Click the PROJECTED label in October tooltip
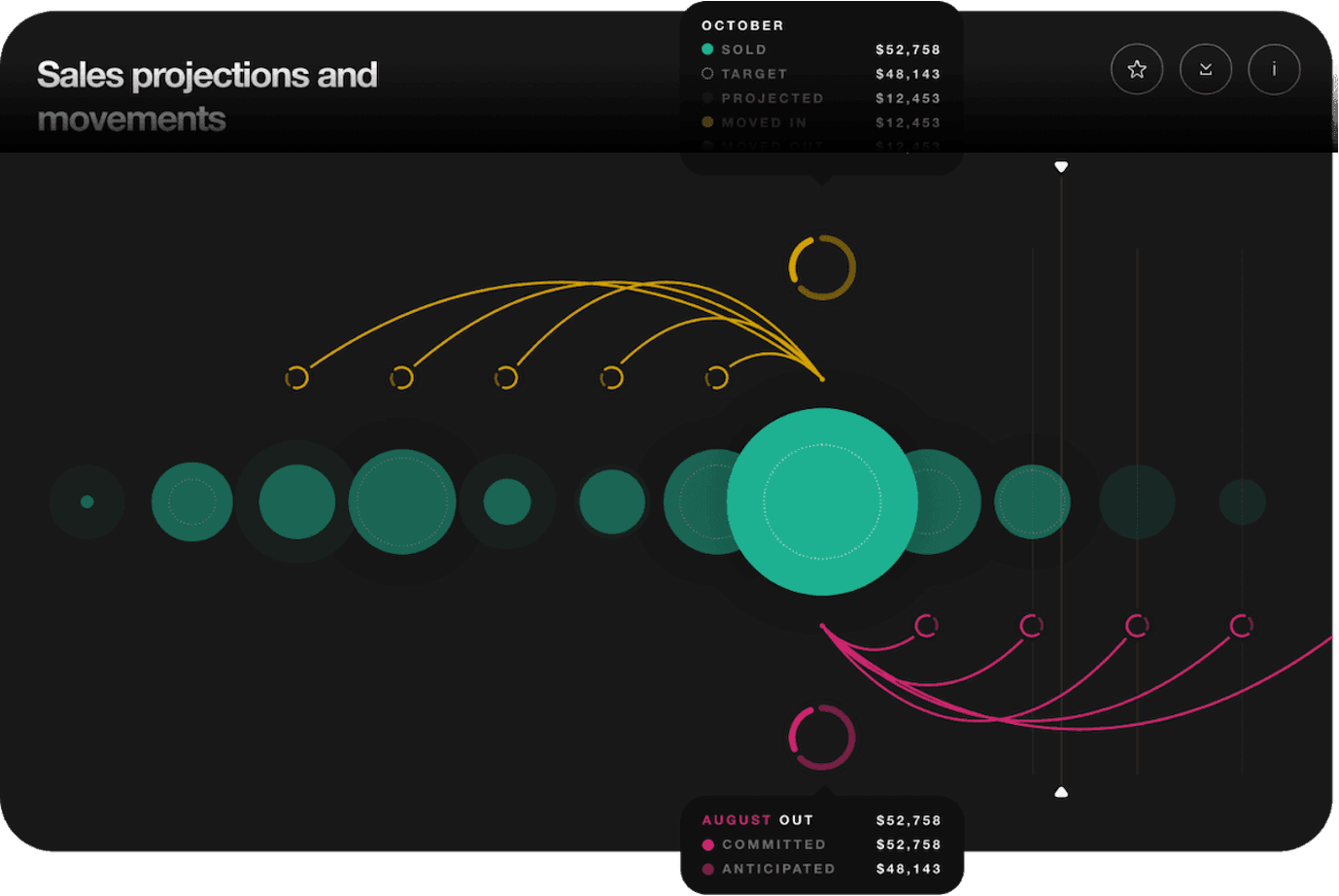1339x896 pixels. (x=772, y=98)
